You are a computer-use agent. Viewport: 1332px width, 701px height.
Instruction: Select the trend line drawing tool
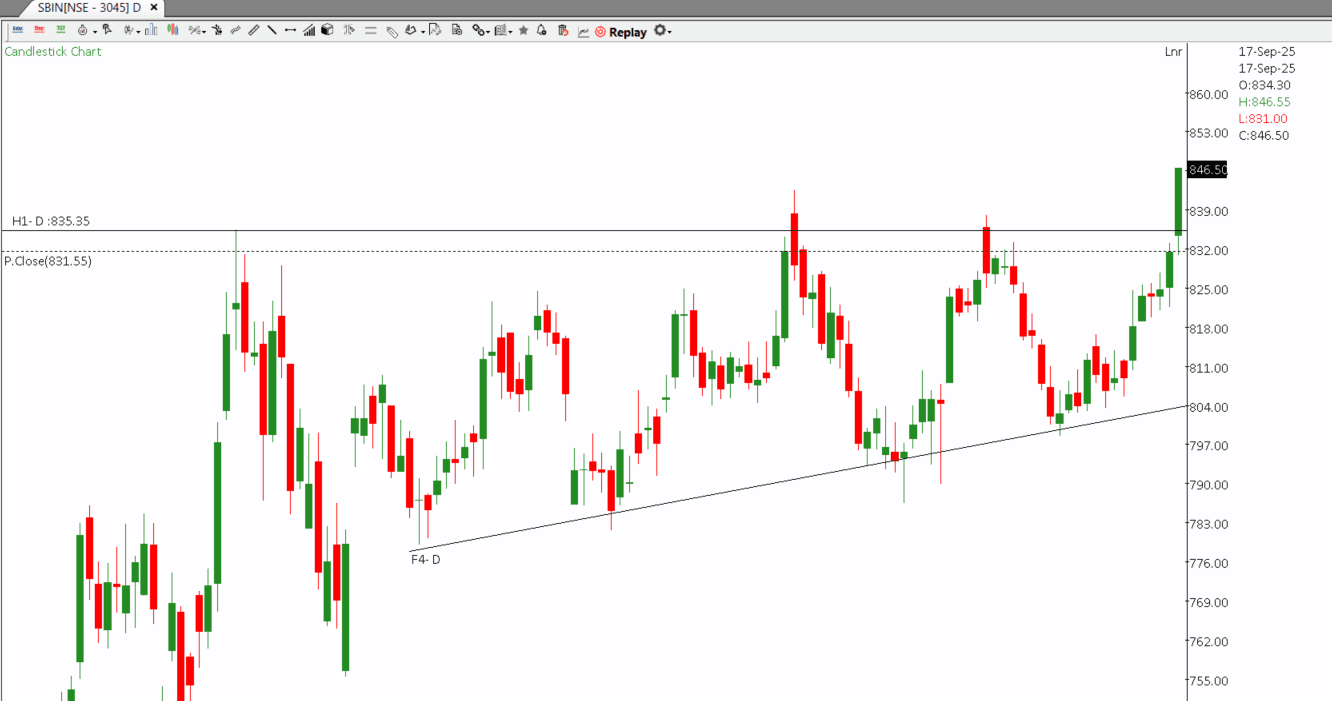pyautogui.click(x=272, y=30)
